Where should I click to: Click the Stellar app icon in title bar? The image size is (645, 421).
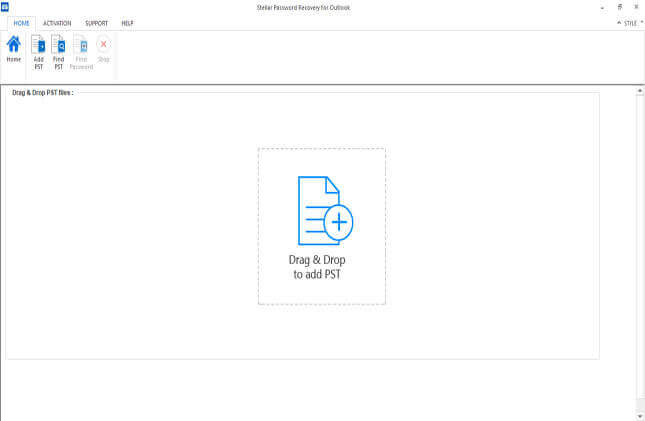tap(5, 6)
